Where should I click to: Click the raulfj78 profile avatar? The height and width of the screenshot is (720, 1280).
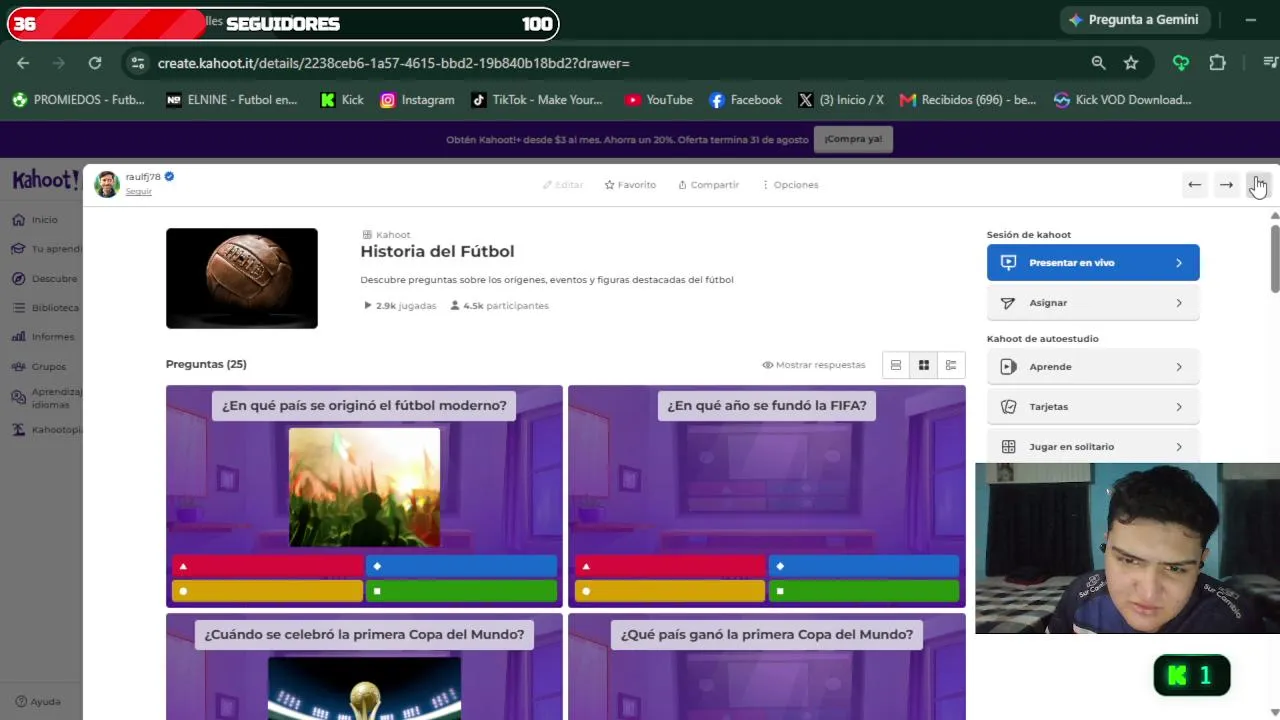click(x=107, y=184)
